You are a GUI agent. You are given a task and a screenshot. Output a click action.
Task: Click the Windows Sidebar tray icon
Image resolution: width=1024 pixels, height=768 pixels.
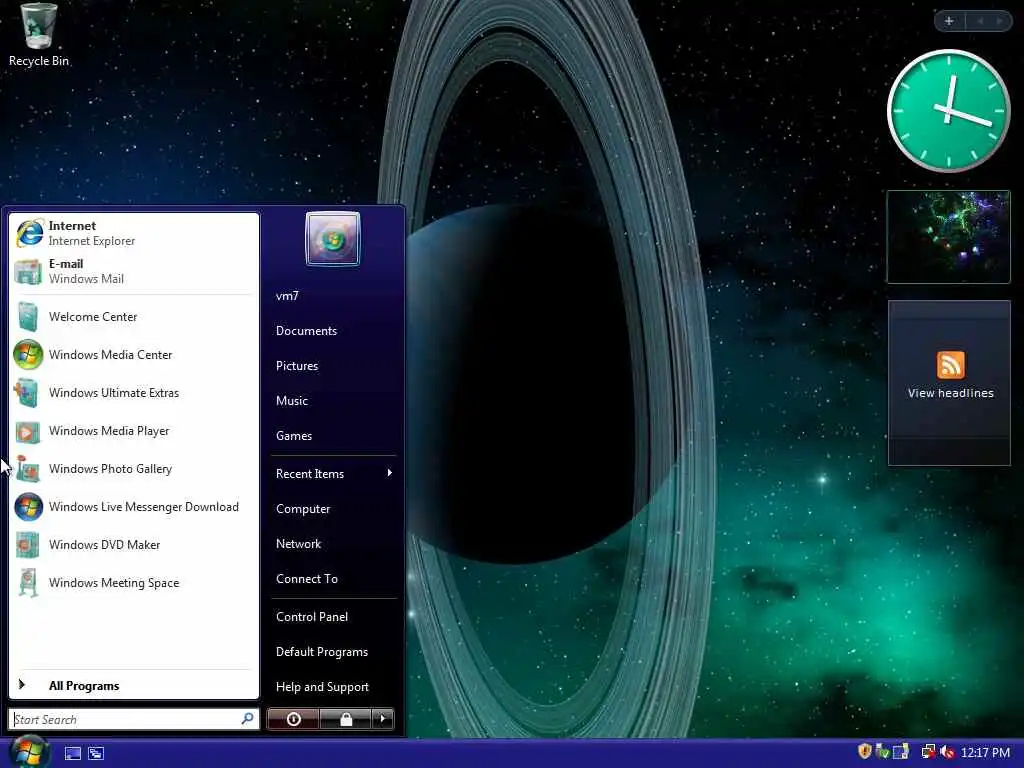click(901, 752)
